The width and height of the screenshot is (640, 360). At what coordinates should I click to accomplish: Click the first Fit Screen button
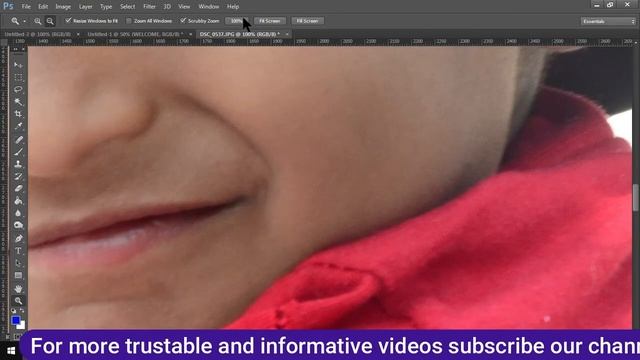[x=270, y=21]
